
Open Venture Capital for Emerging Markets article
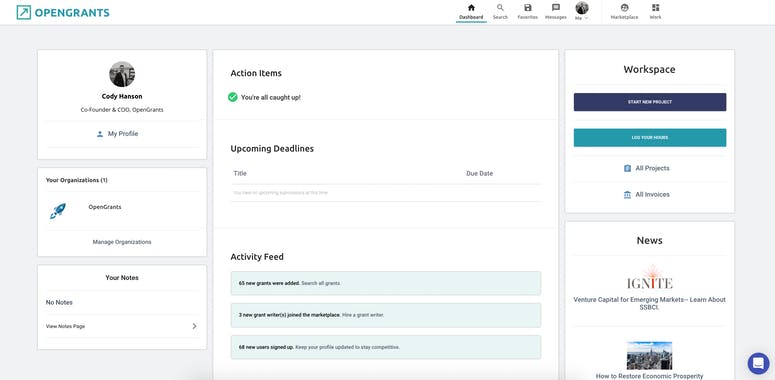(649, 303)
